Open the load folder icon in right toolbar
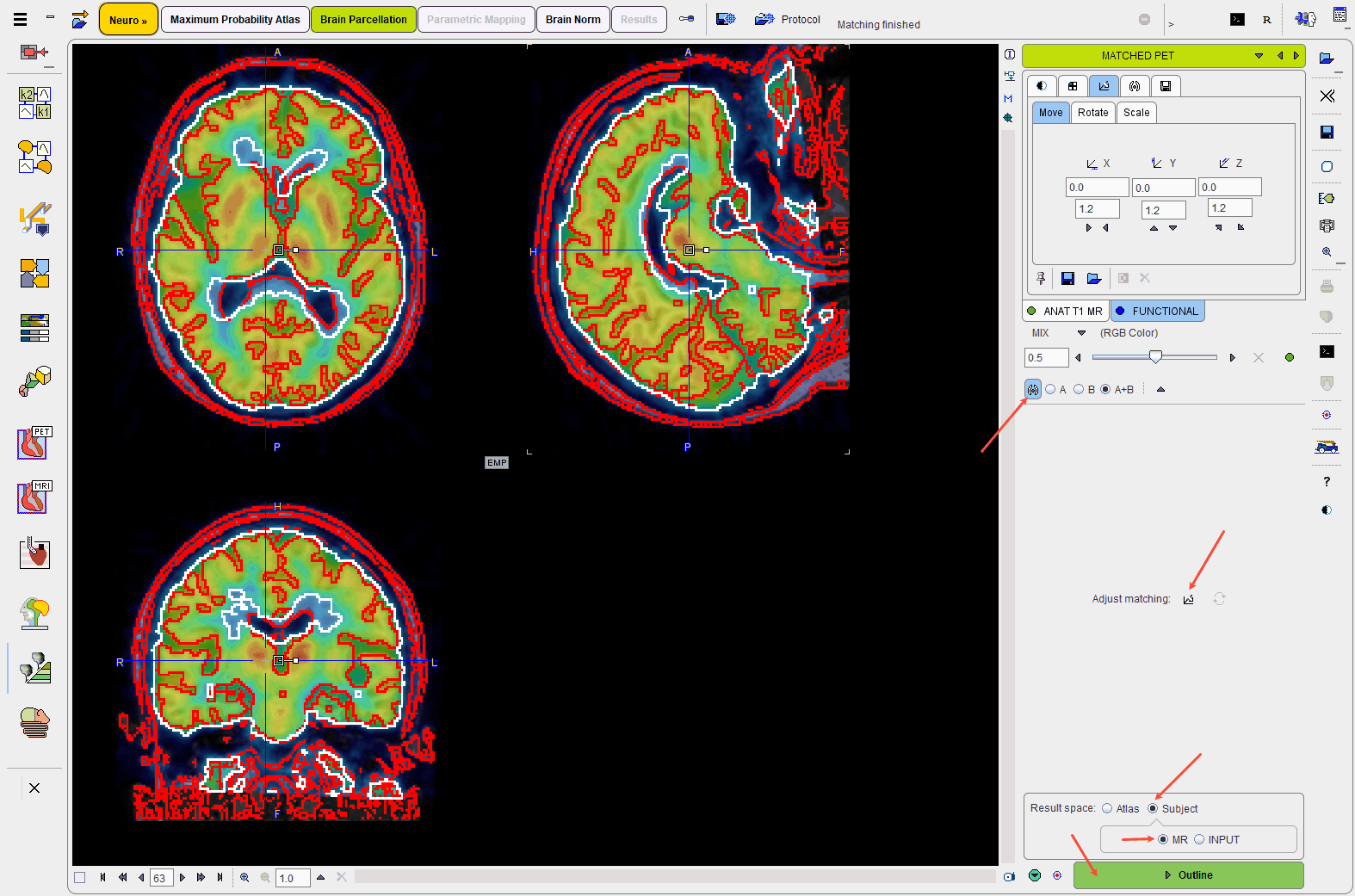1355x896 pixels. click(x=1327, y=59)
